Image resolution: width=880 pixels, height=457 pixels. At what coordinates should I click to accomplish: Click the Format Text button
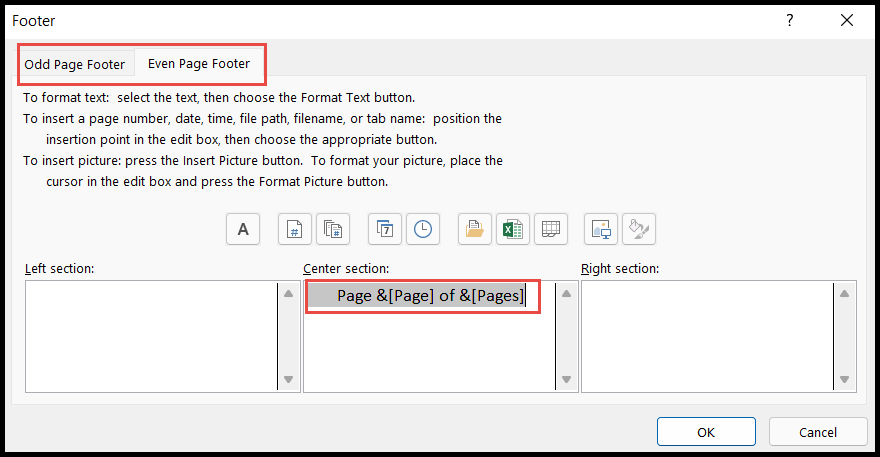(x=243, y=229)
